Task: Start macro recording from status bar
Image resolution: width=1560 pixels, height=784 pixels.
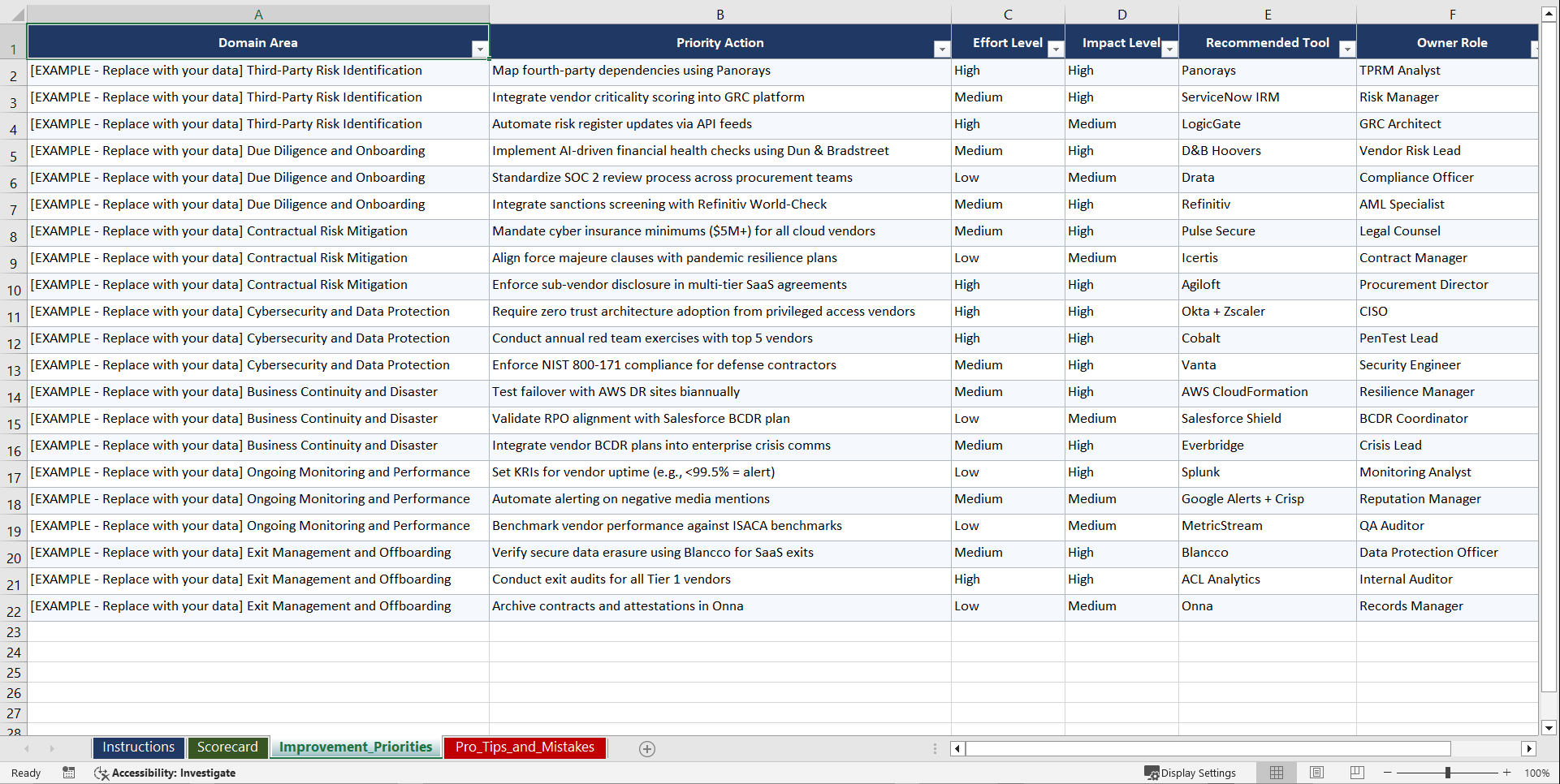Action: (69, 773)
